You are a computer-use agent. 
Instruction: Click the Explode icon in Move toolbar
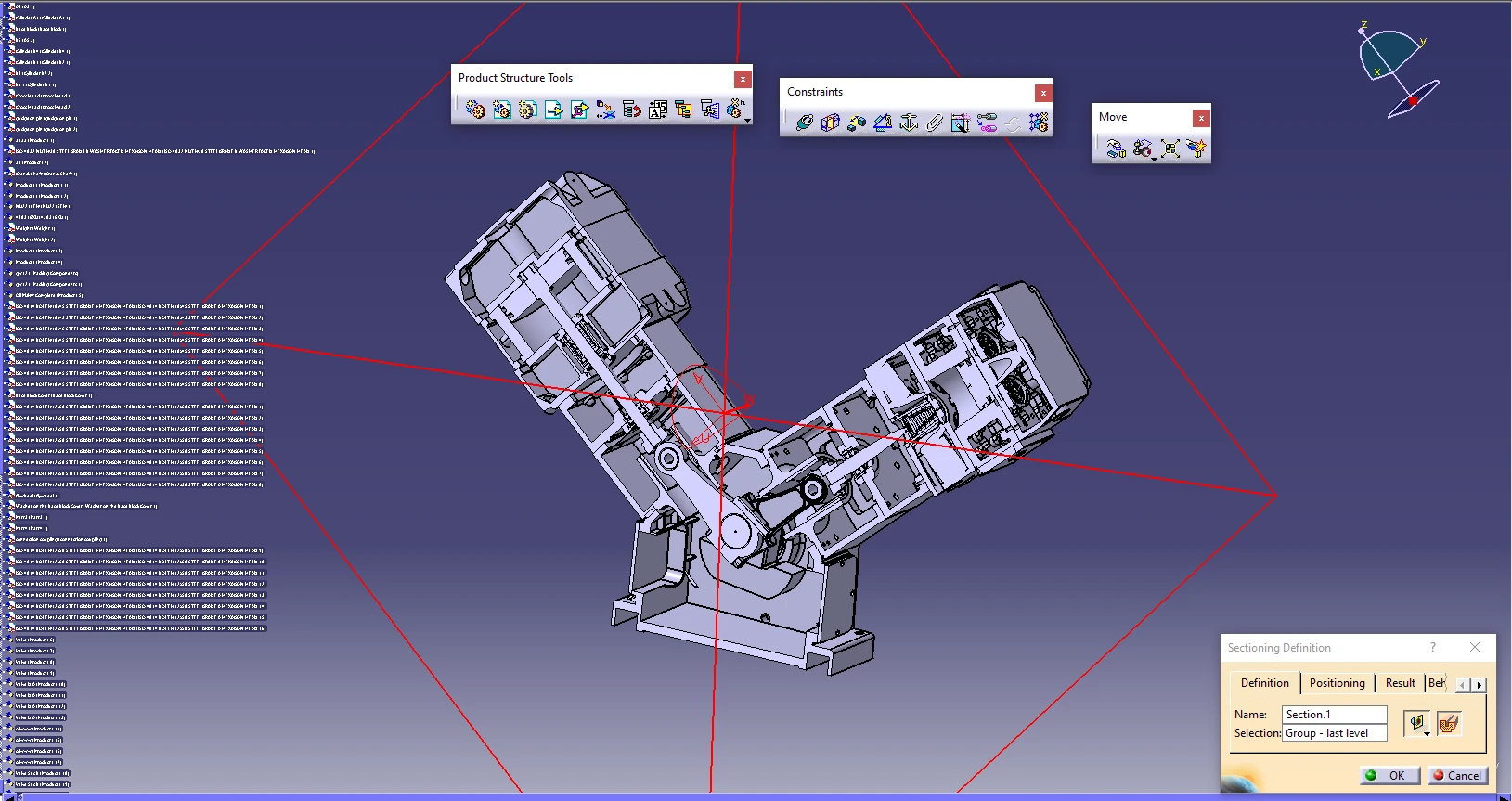click(x=1170, y=149)
